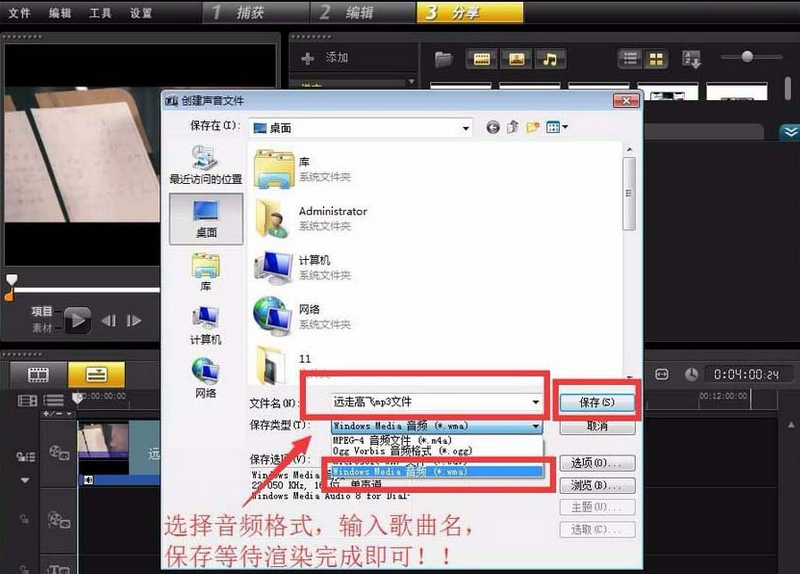Click the 保存(S) button

tap(597, 402)
